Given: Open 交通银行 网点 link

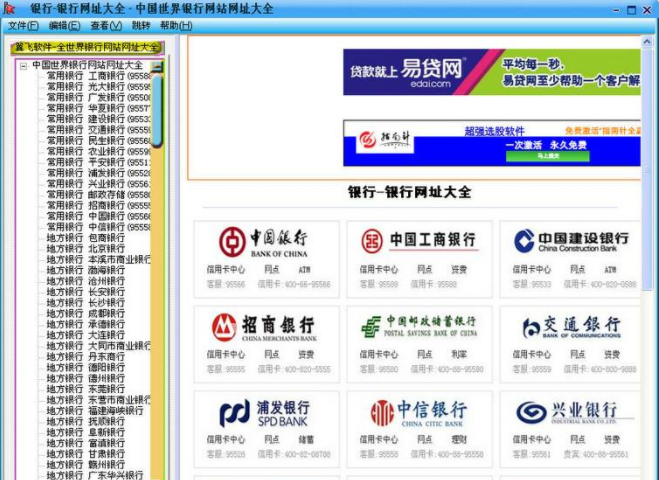Looking at the screenshot, I should click(x=577, y=355).
